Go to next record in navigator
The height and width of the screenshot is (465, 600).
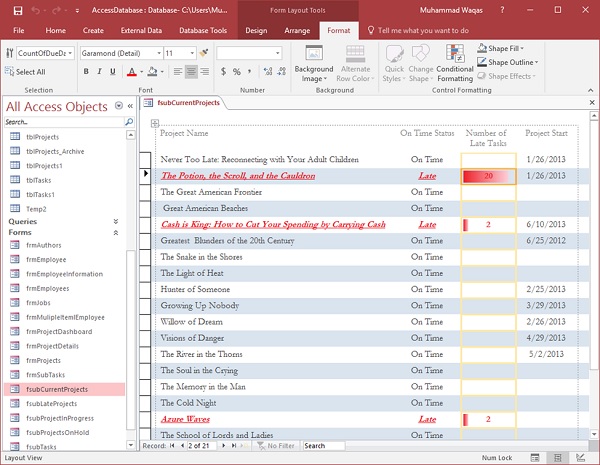[225, 446]
